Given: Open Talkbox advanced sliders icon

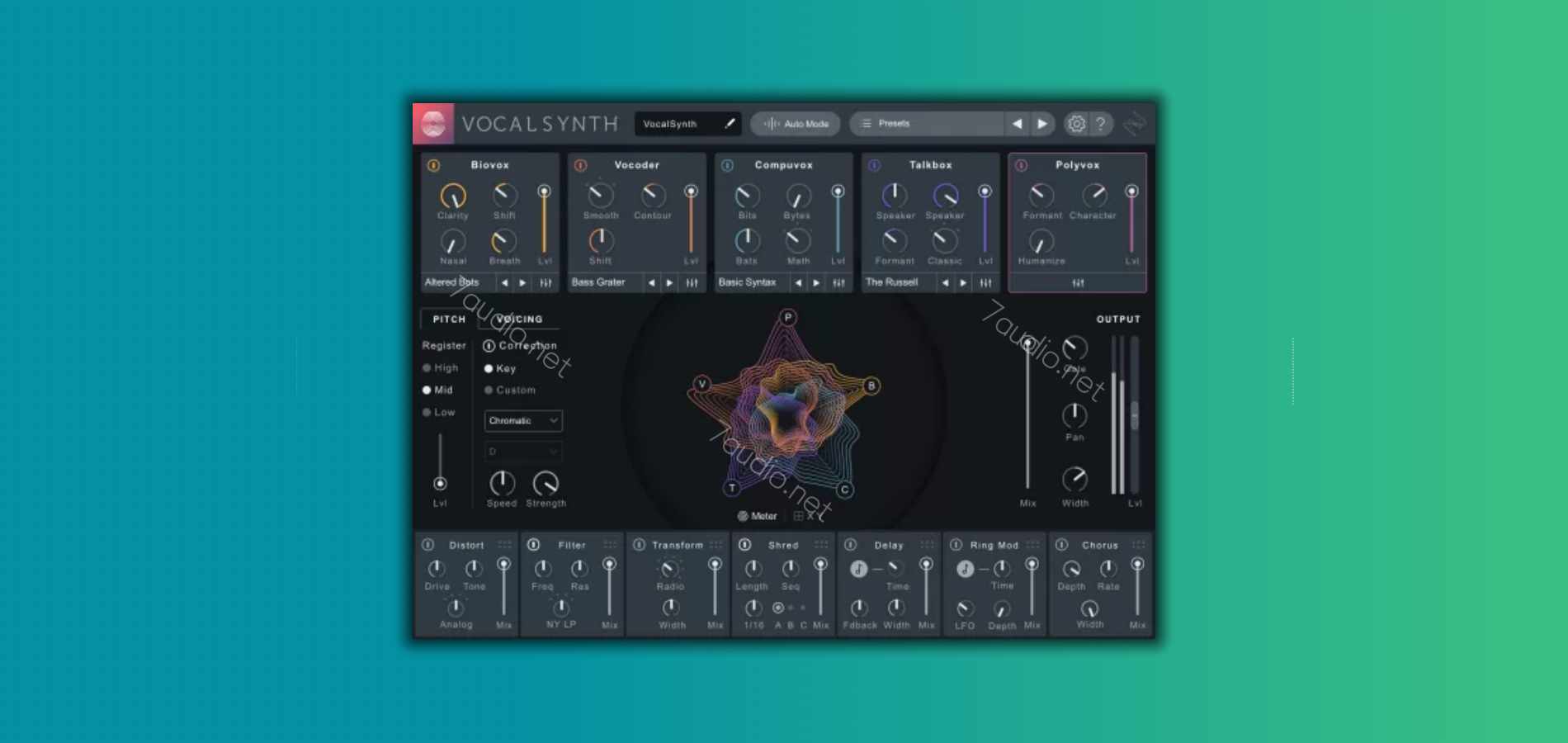Looking at the screenshot, I should coord(986,282).
